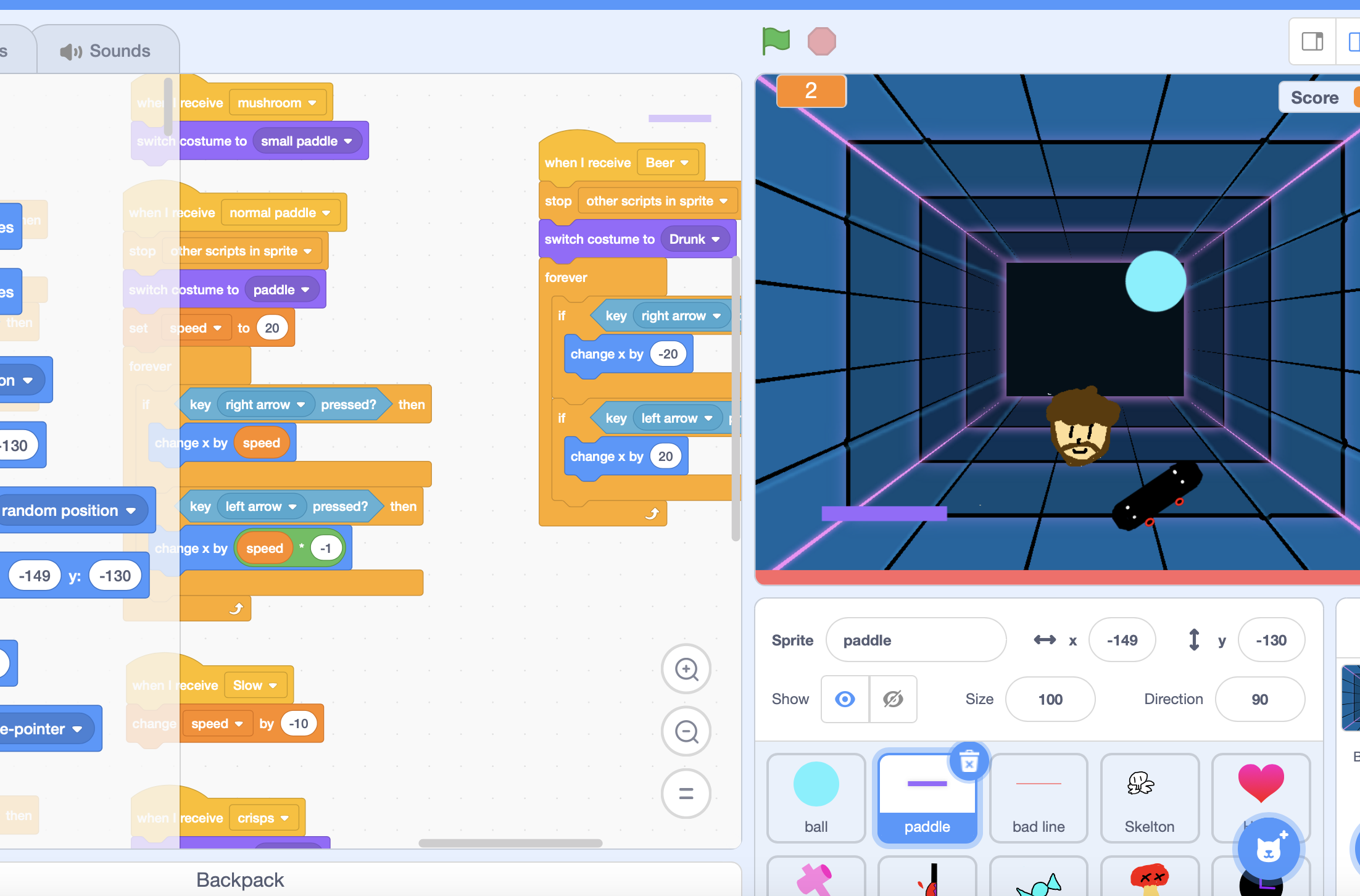Click the Score label monitor on stage

click(x=1319, y=97)
